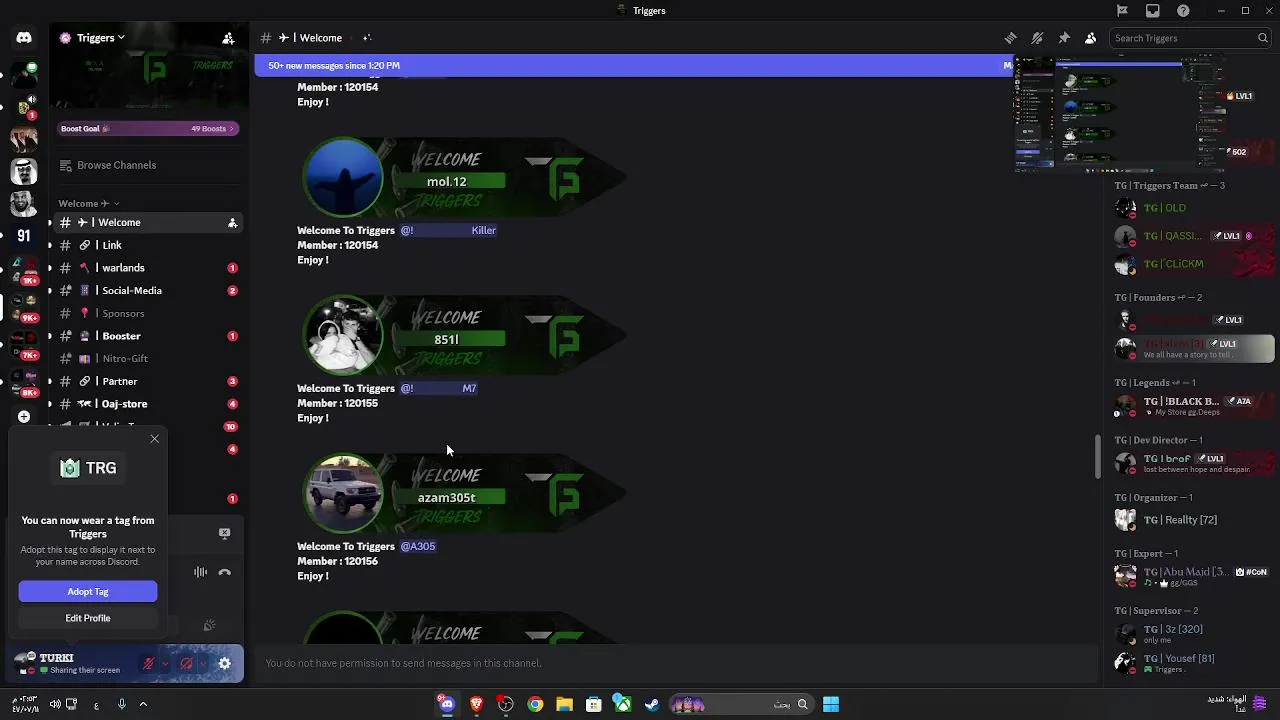Collapse the Welcome channel category
Screen dimensions: 1280x720
pos(88,203)
